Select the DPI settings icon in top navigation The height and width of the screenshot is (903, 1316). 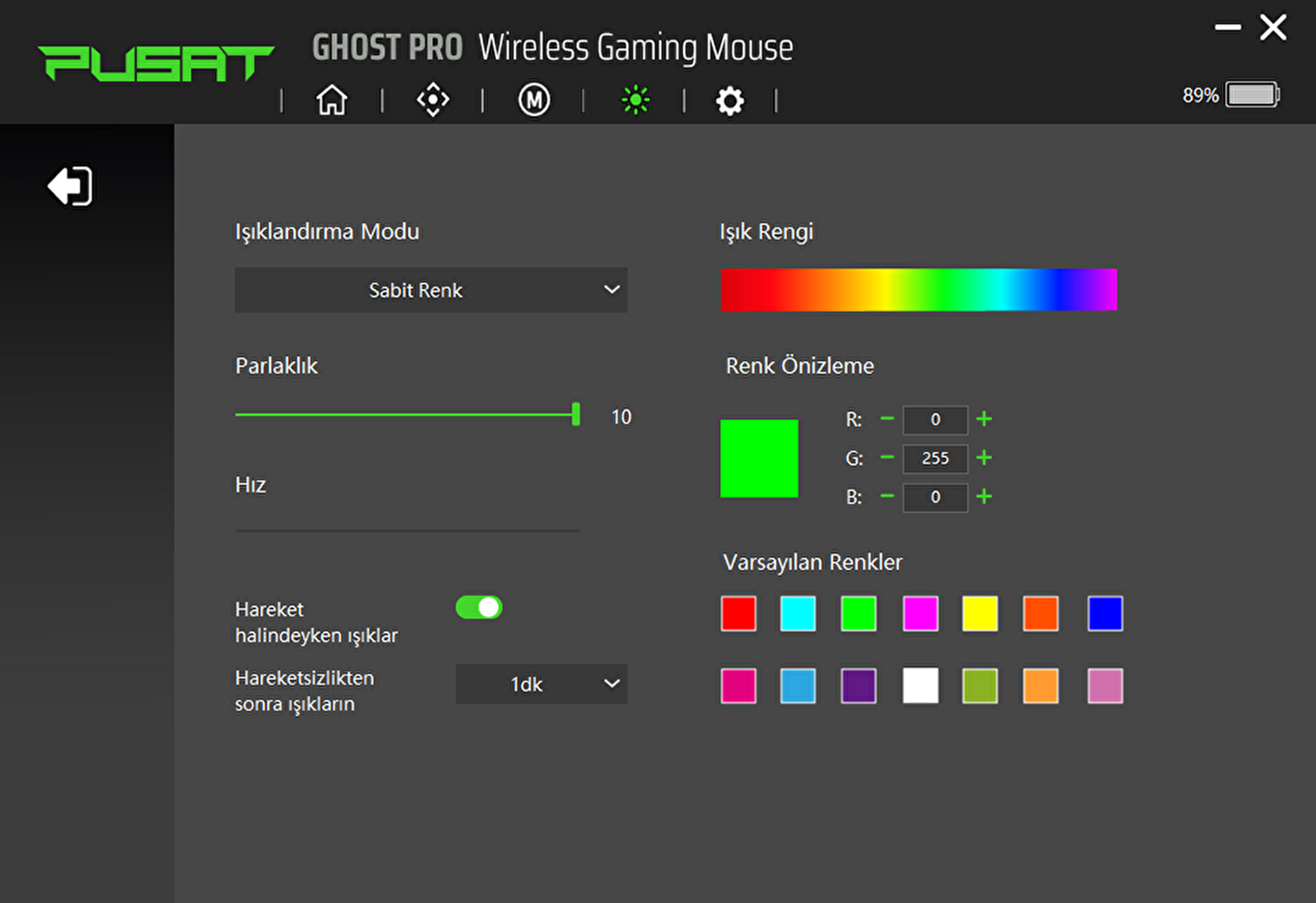(432, 99)
